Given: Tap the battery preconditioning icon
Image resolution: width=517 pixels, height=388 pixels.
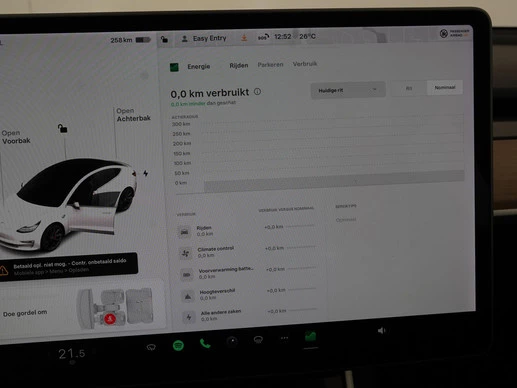Looking at the screenshot, I should pyautogui.click(x=187, y=275).
